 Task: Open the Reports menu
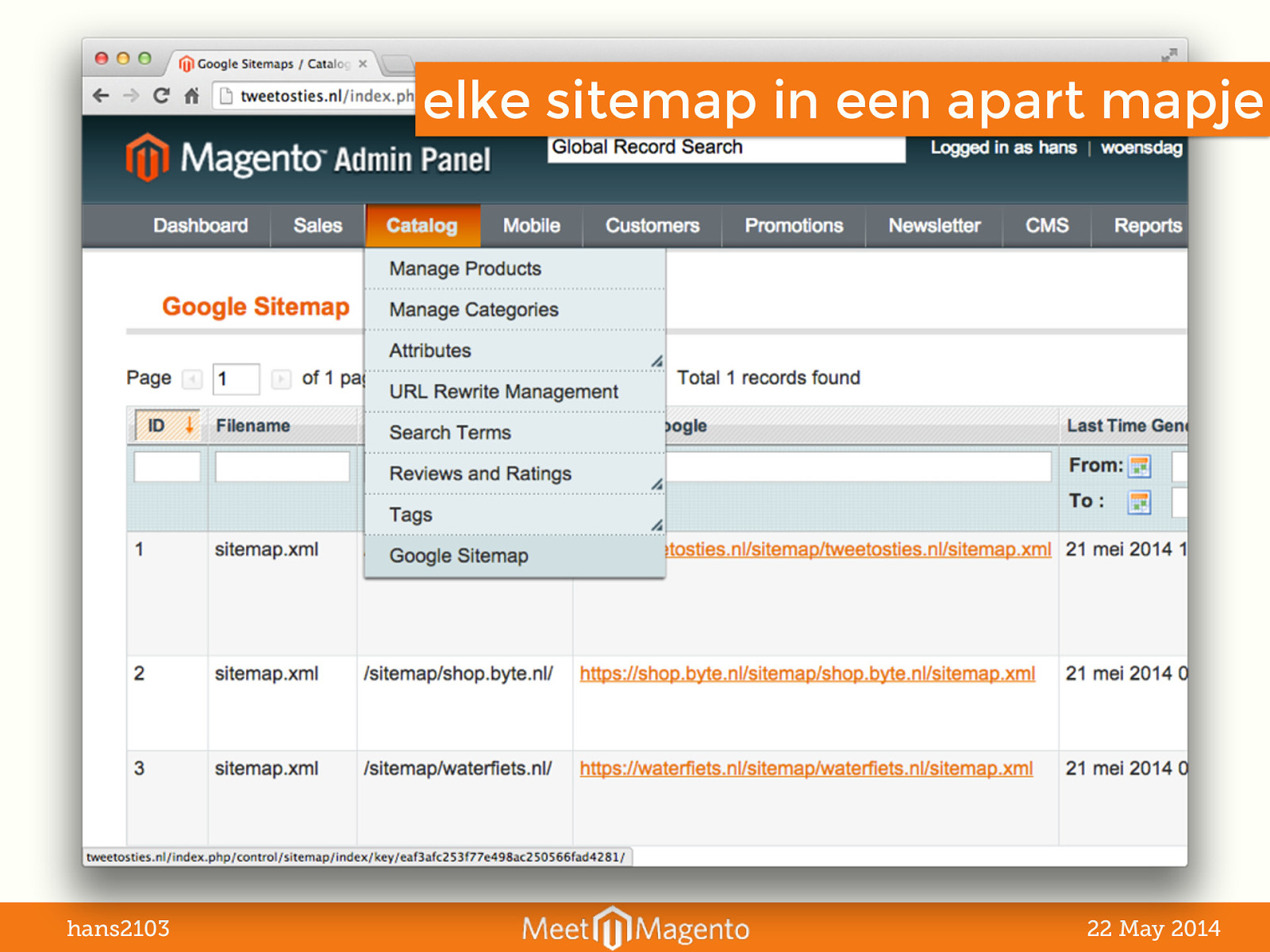(x=1148, y=225)
